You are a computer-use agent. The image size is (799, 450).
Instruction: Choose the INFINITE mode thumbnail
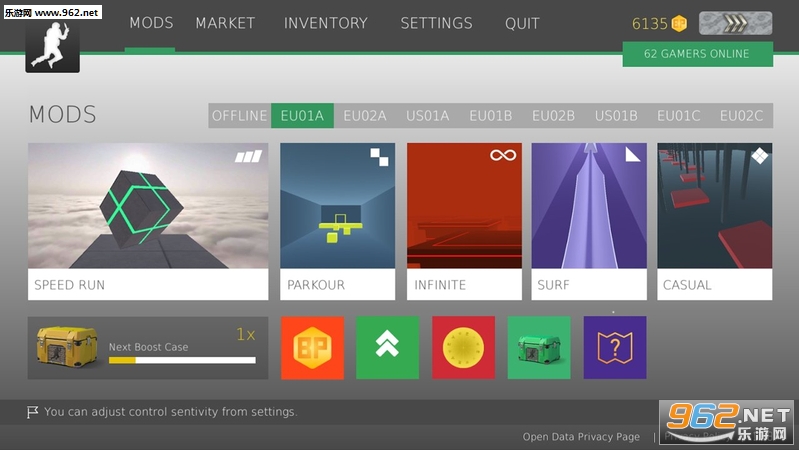point(464,205)
